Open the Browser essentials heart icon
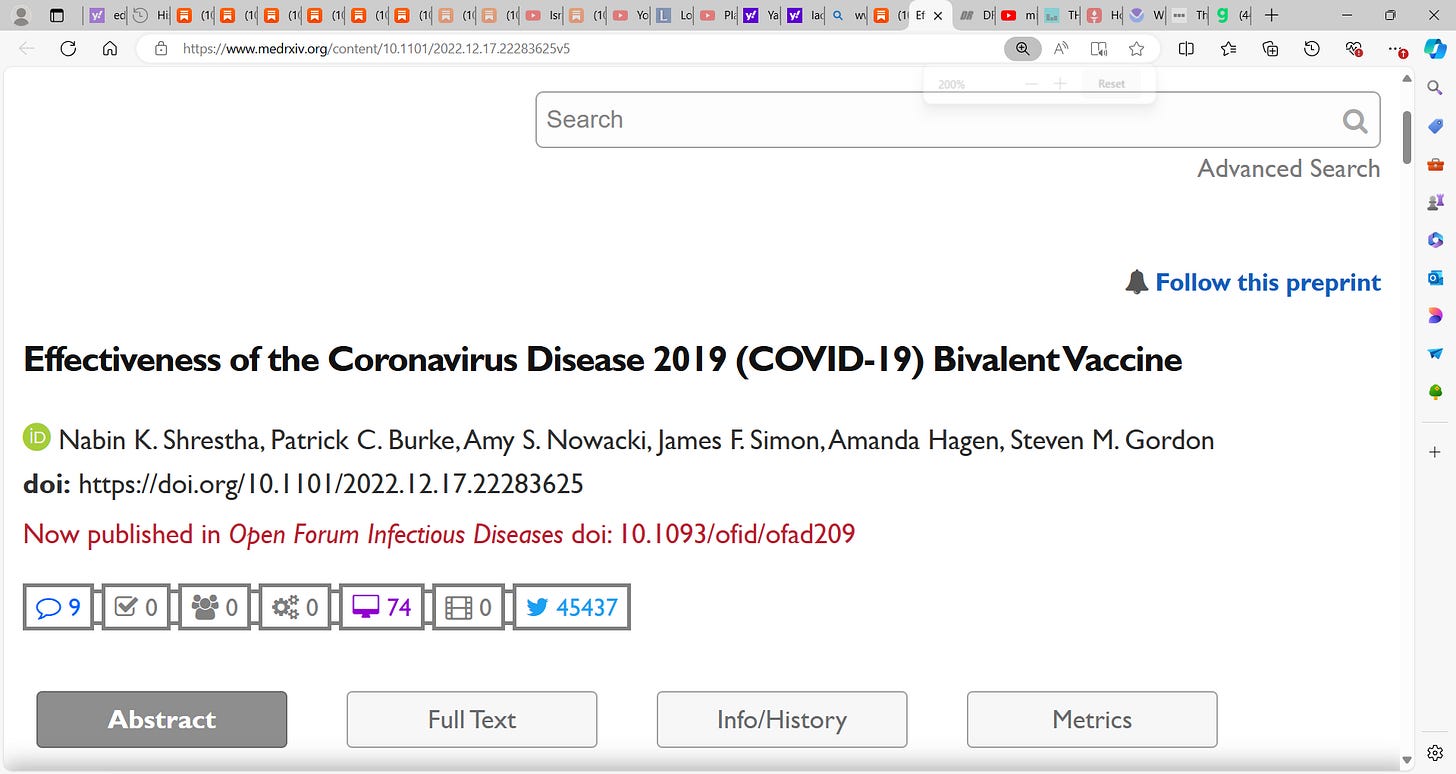The width and height of the screenshot is (1456, 774). pos(1354,48)
